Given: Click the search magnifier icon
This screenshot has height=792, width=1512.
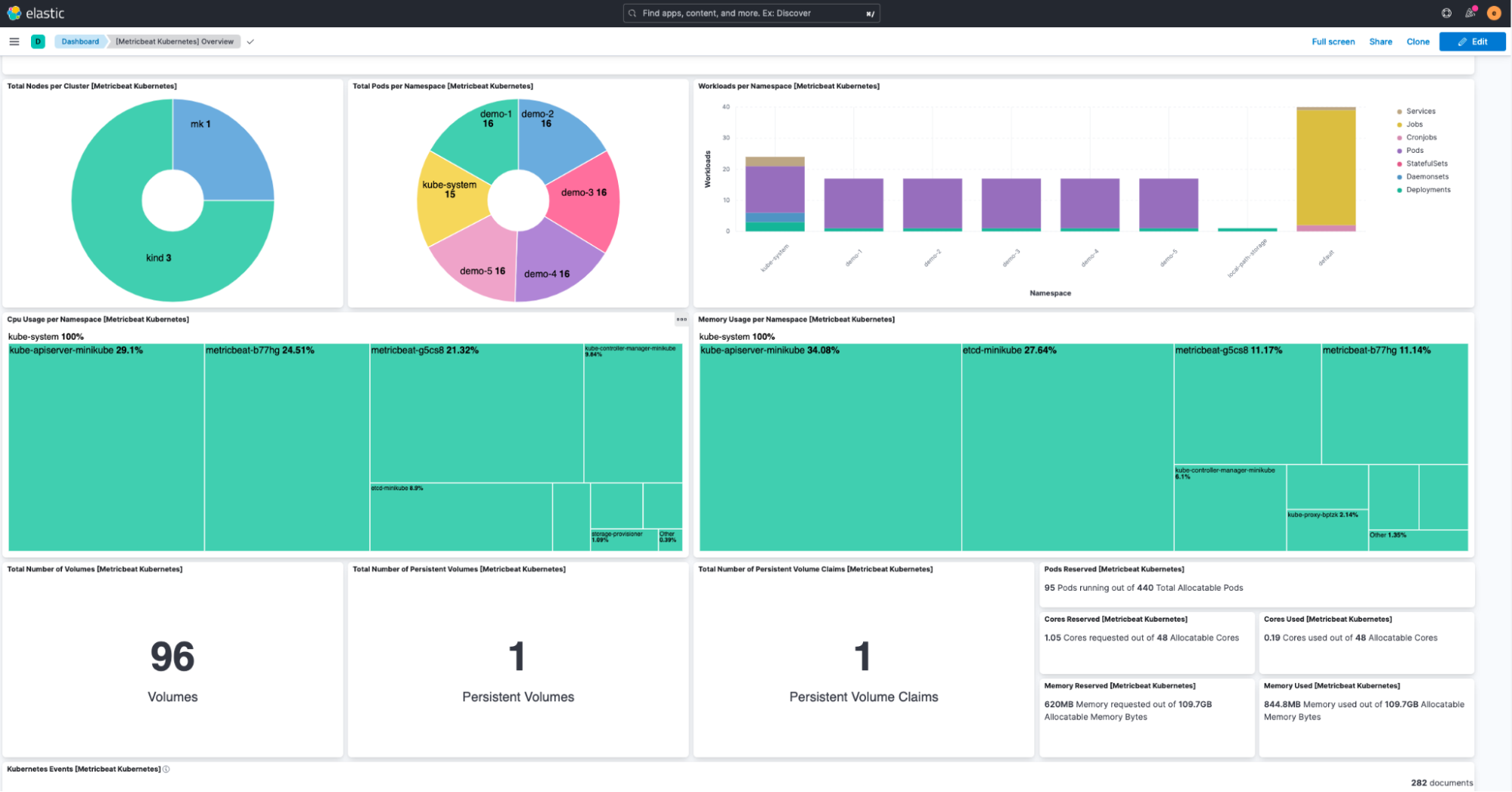Looking at the screenshot, I should [x=632, y=13].
